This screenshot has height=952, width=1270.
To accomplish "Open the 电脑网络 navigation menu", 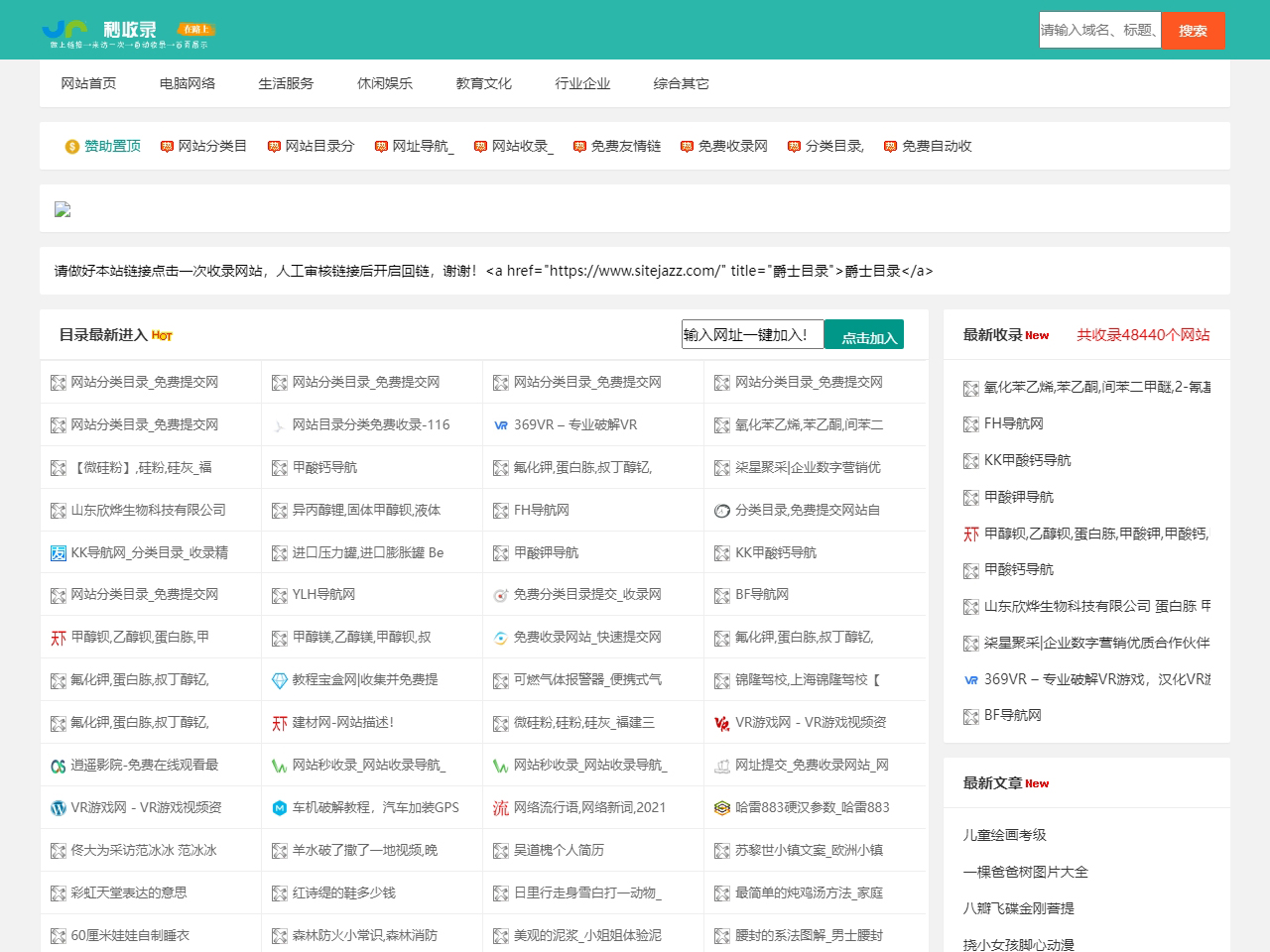I will click(188, 83).
